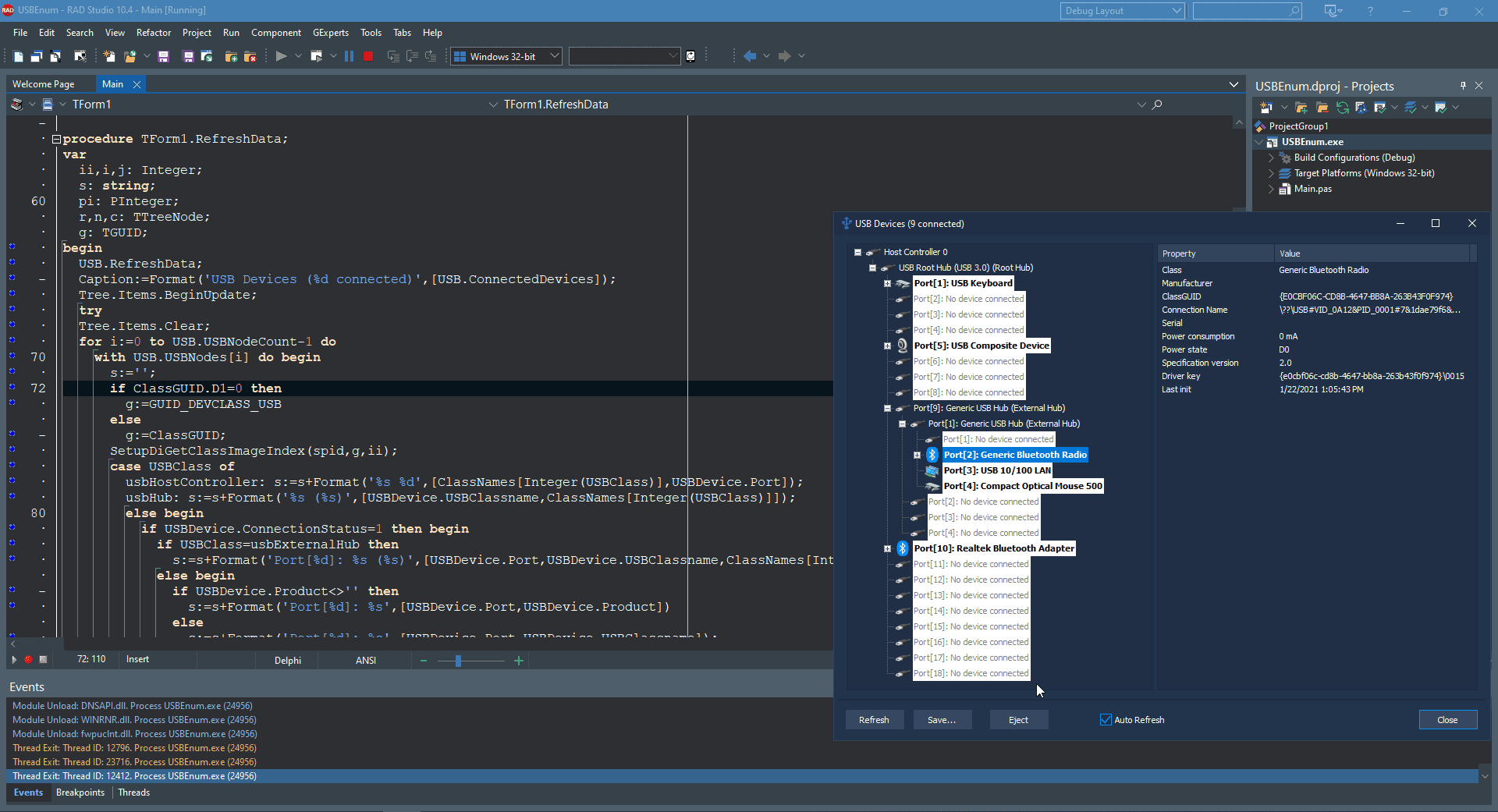
Task: Expand Port[1]: USB Keyboard node
Action: click(887, 284)
